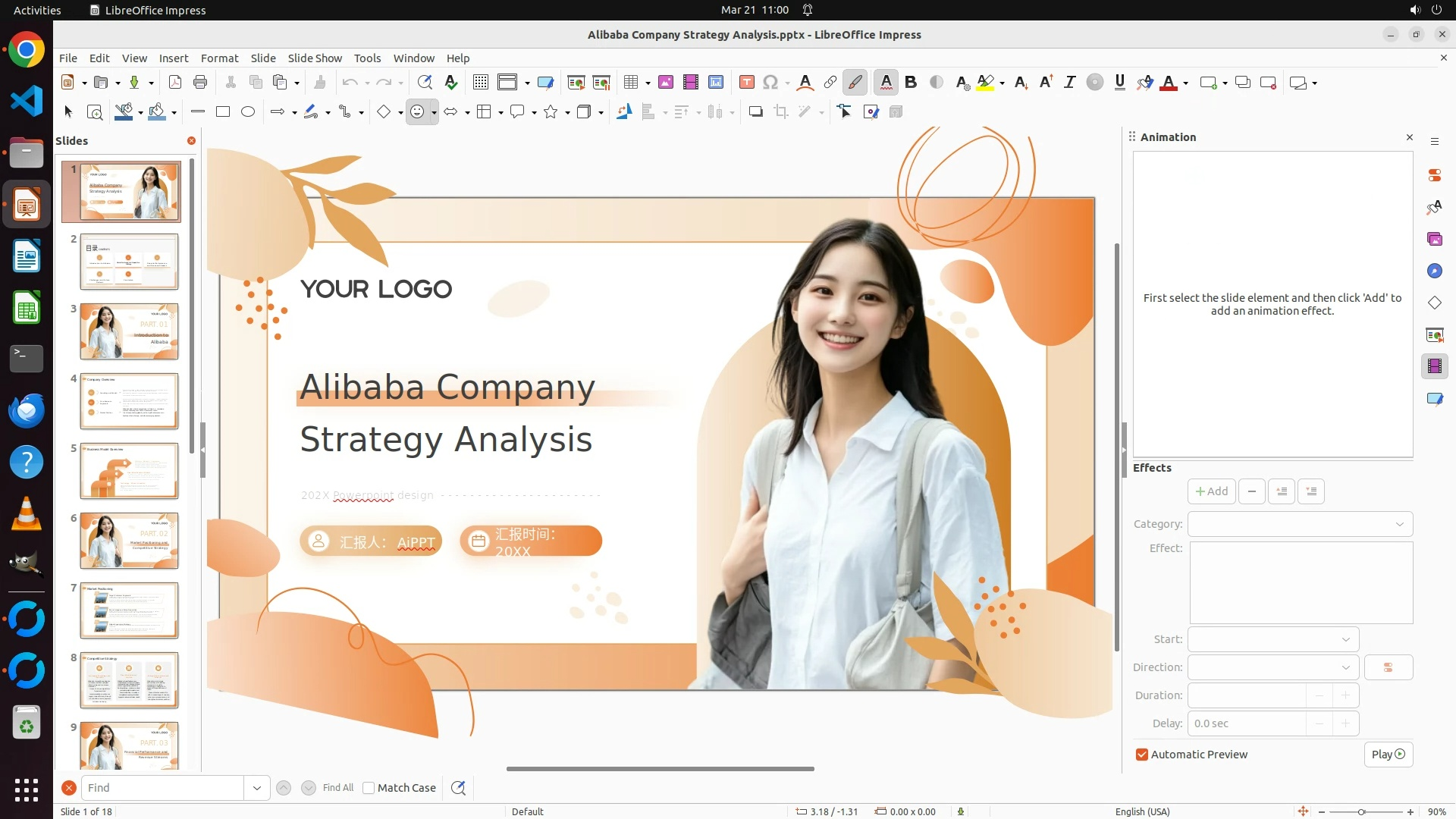Click the Play animation button

pyautogui.click(x=1388, y=755)
